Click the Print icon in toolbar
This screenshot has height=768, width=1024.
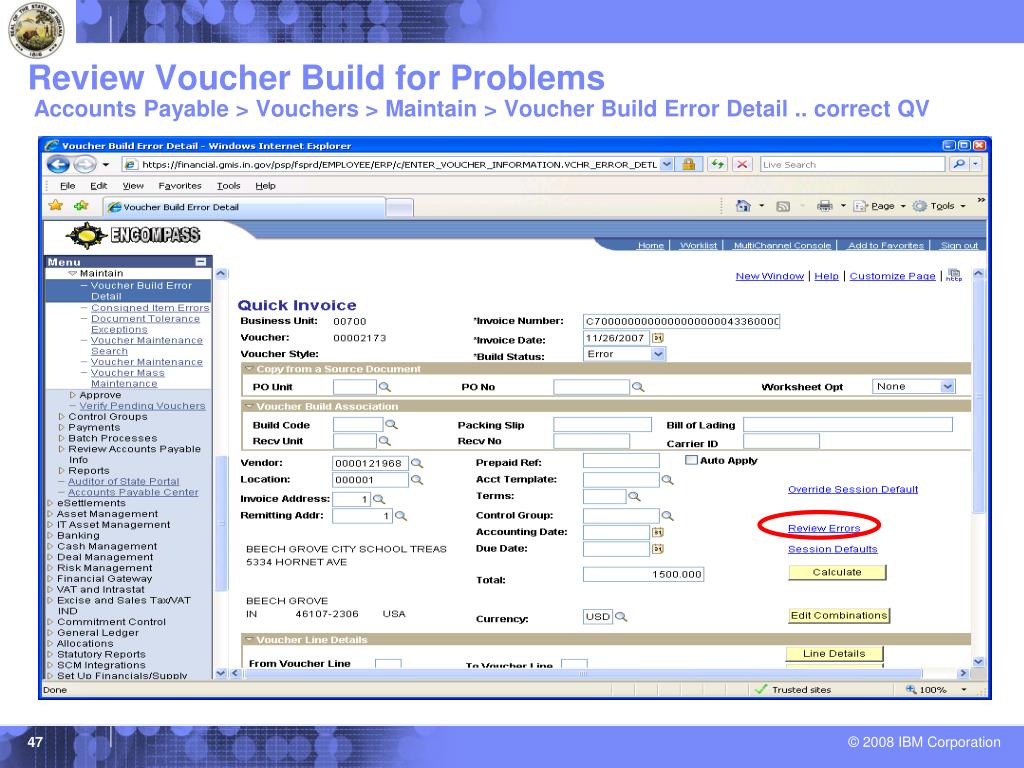(825, 206)
